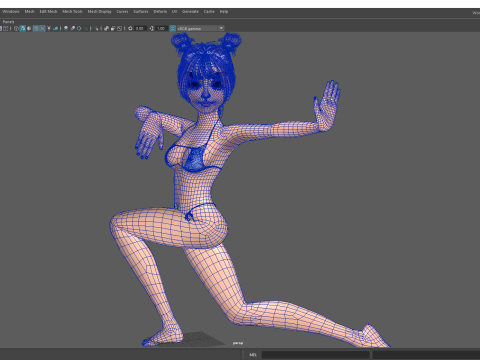Screen dimensions: 480x360
Task: Click the MEL script type label
Action: pyautogui.click(x=253, y=355)
